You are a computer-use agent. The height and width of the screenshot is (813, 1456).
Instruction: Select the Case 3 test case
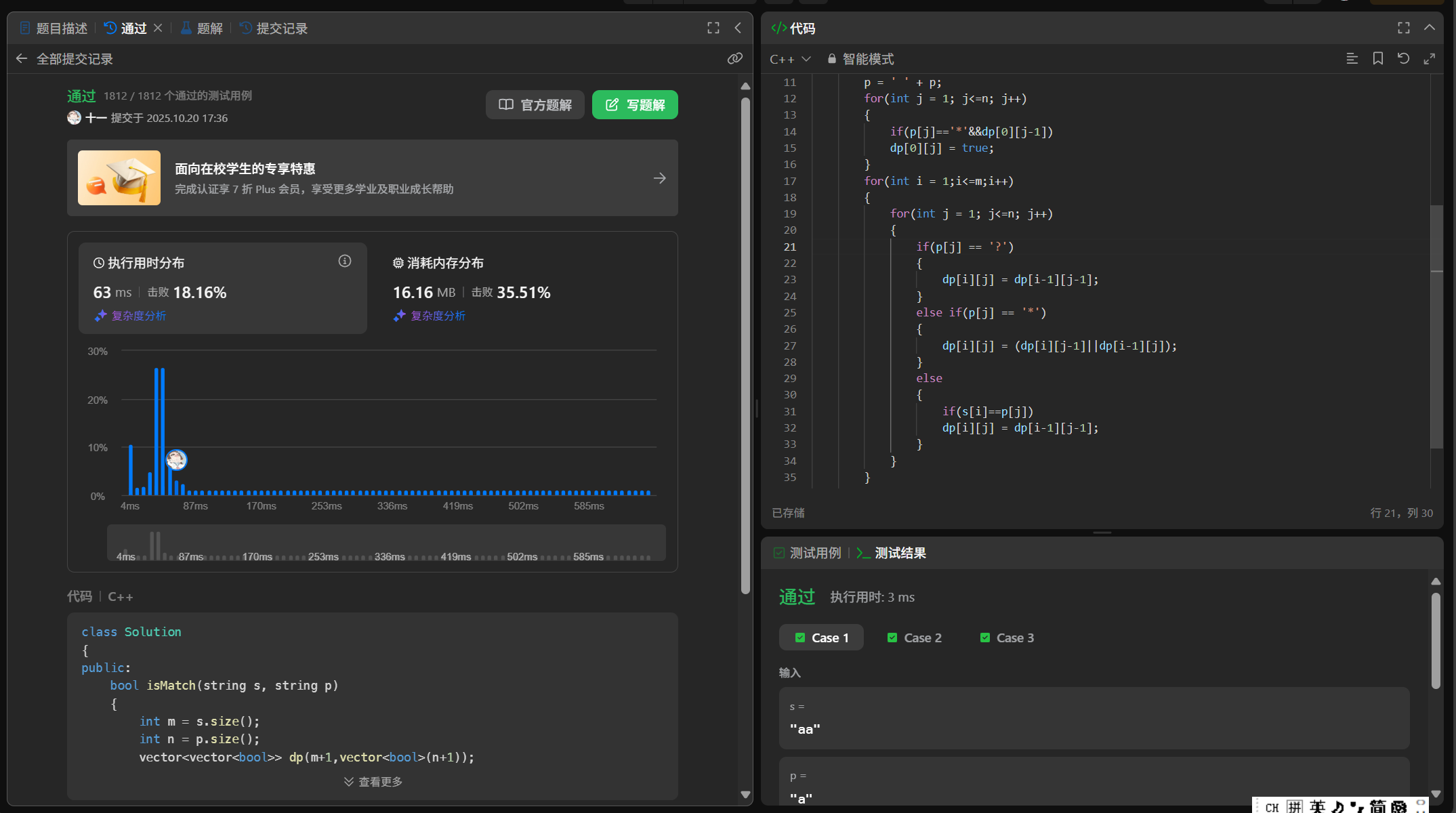click(1007, 638)
